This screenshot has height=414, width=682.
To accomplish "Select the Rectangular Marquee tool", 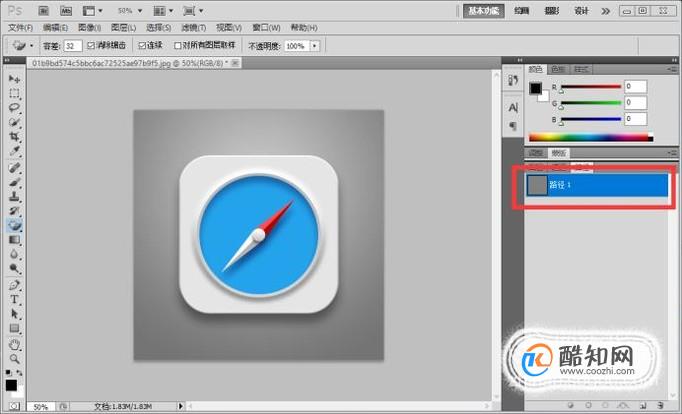I will click(x=14, y=93).
